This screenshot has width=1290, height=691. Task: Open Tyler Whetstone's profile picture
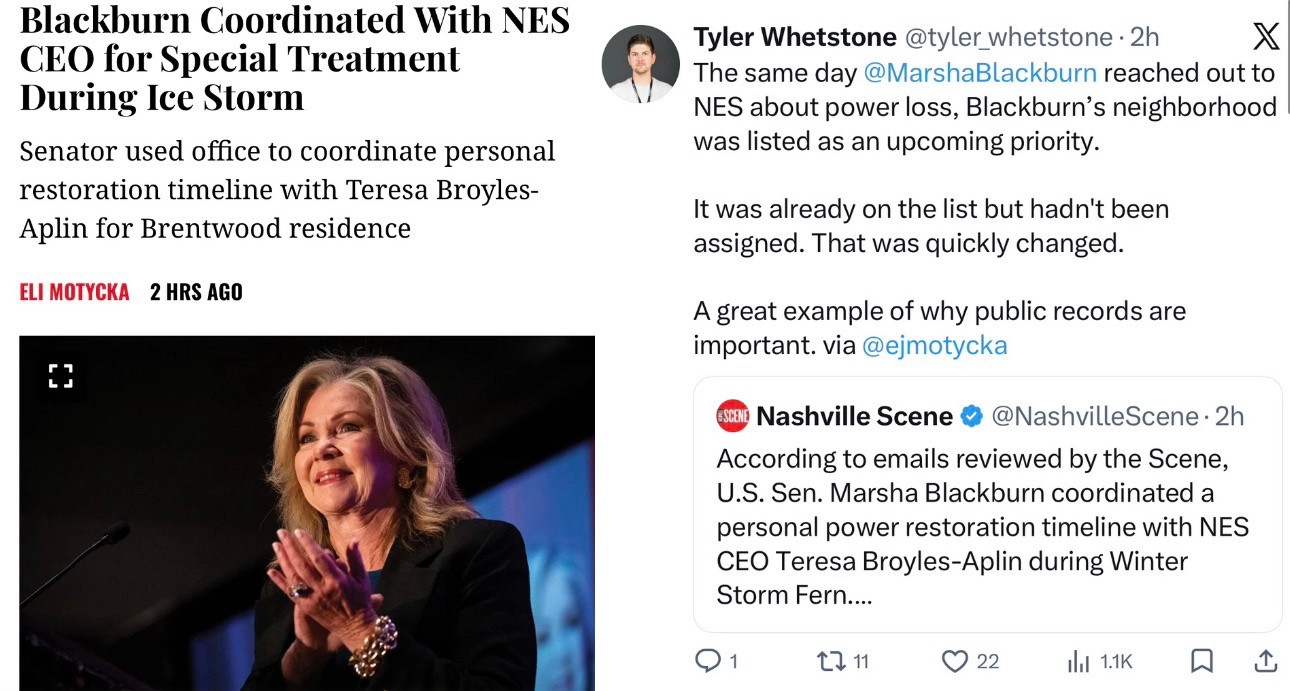pos(641,65)
